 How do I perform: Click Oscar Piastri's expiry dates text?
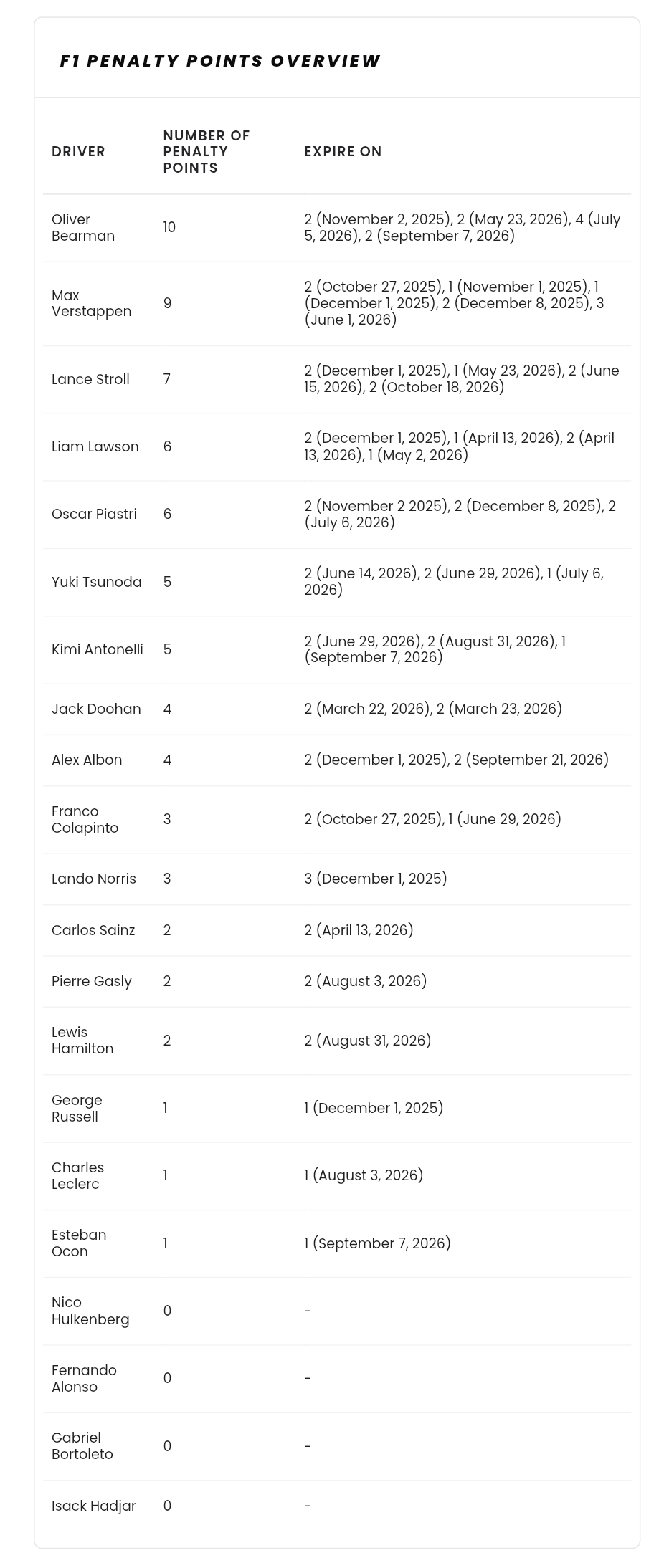click(459, 514)
